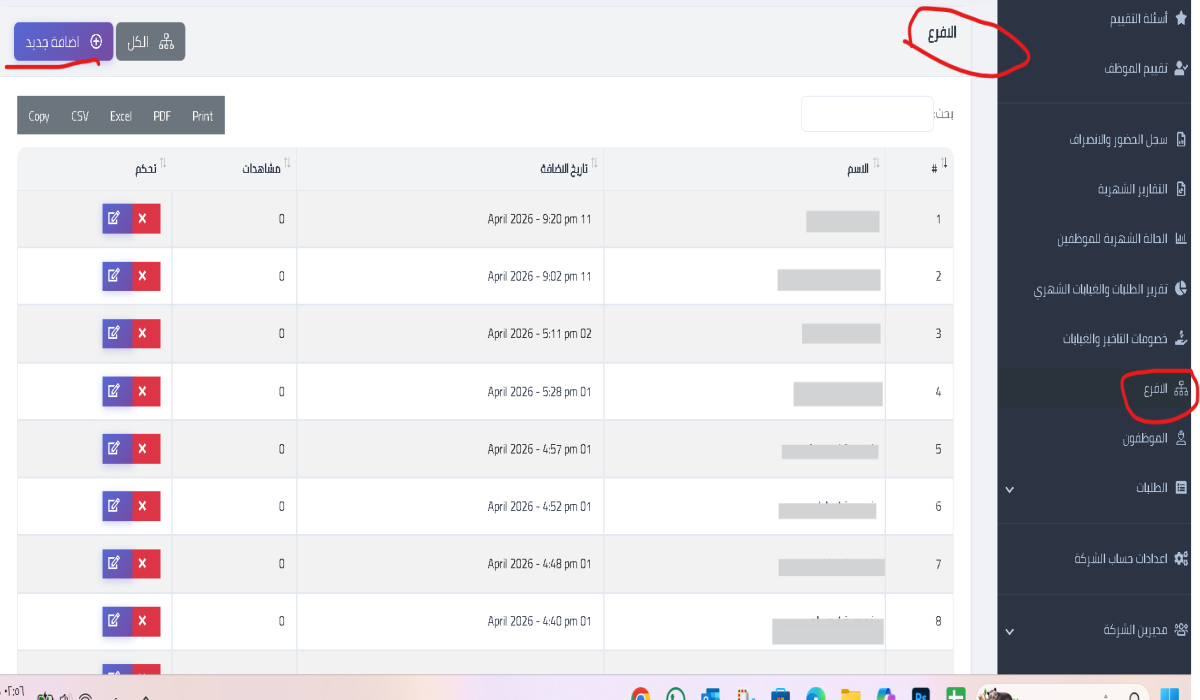Open Photoshop from the taskbar
1200x700 pixels.
point(921,695)
